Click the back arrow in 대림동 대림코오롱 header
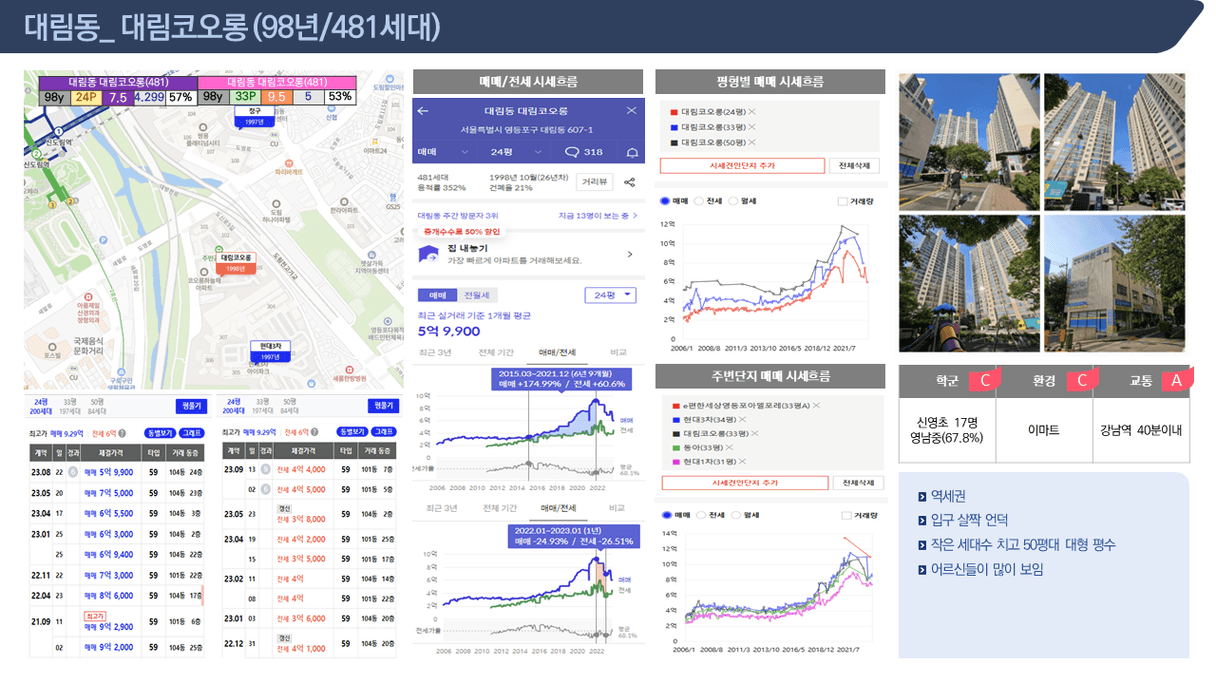This screenshot has width=1216, height=684. [422, 110]
